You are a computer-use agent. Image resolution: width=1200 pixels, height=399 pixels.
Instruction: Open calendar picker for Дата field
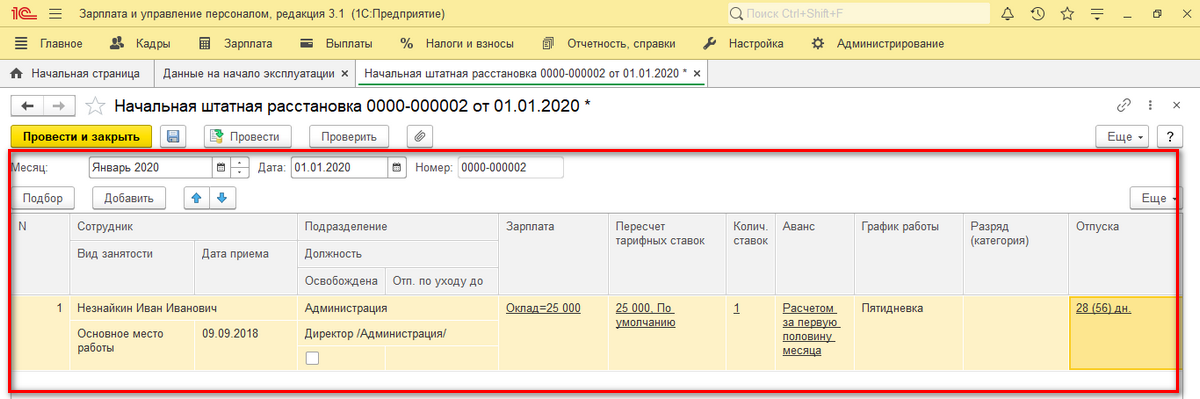click(398, 168)
